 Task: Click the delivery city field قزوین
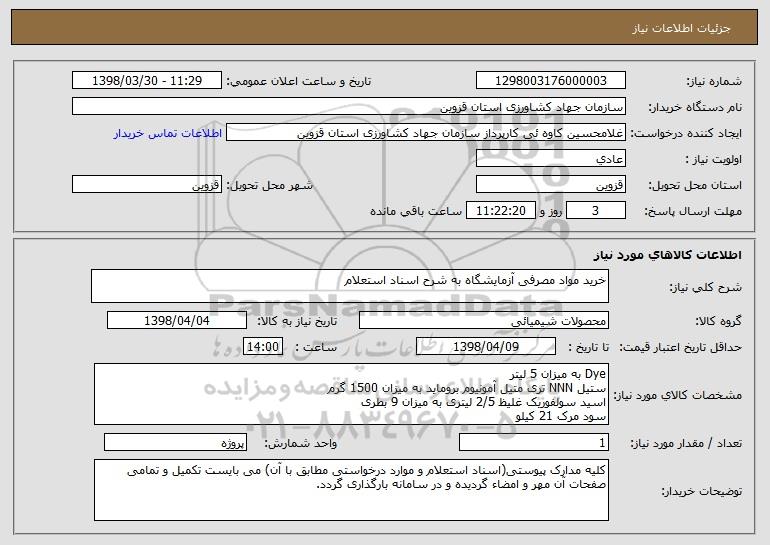(147, 185)
